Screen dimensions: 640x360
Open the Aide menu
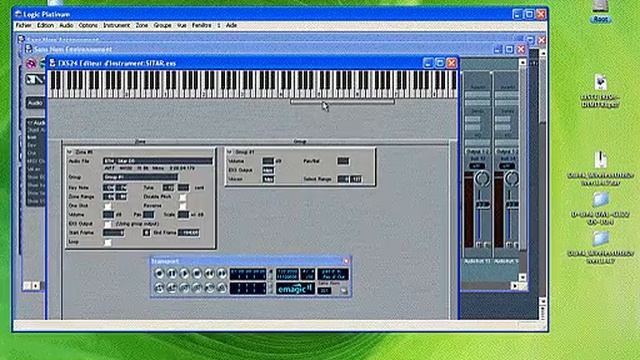(231, 25)
